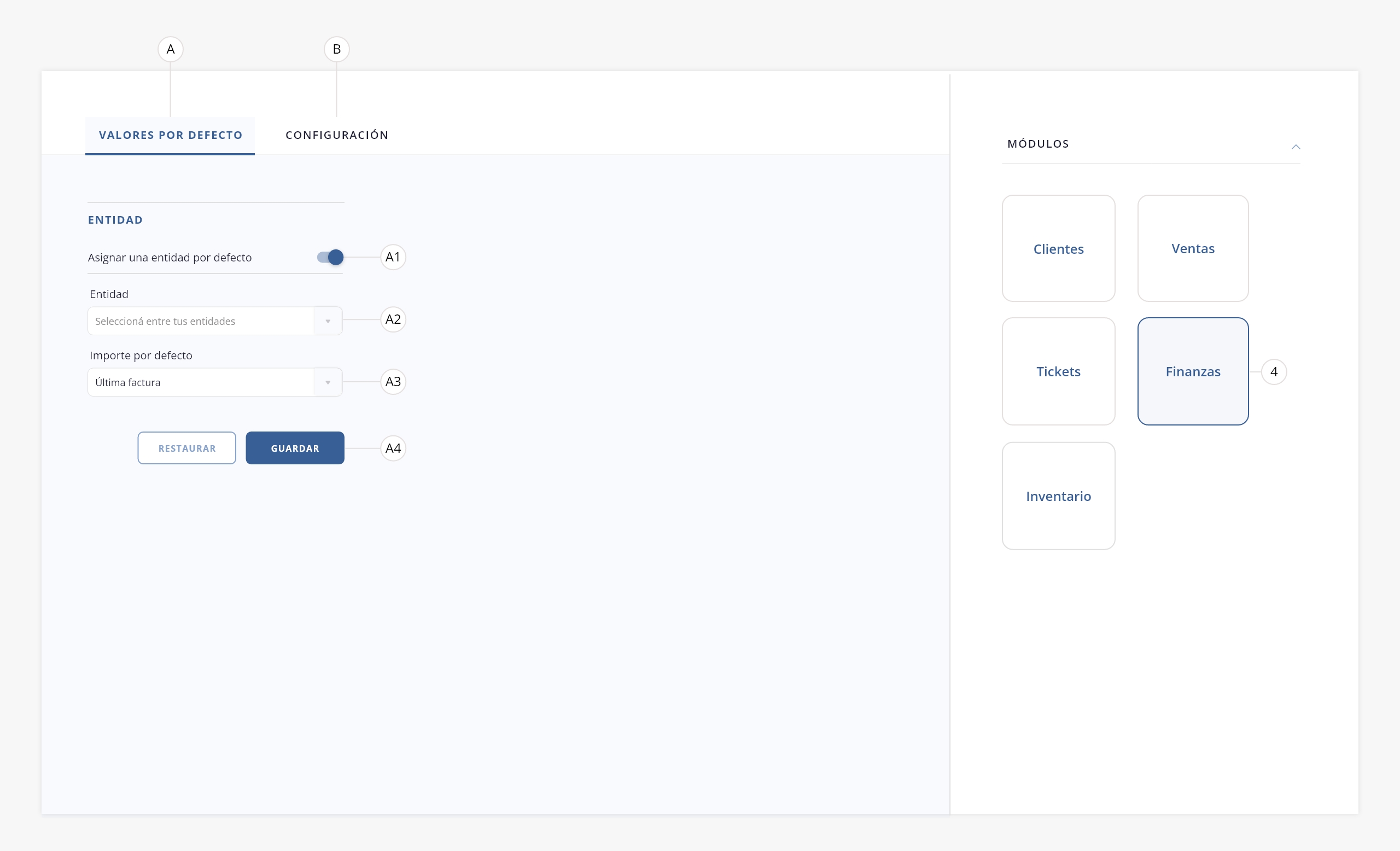Switch to the Configuración tab

pos(337,135)
